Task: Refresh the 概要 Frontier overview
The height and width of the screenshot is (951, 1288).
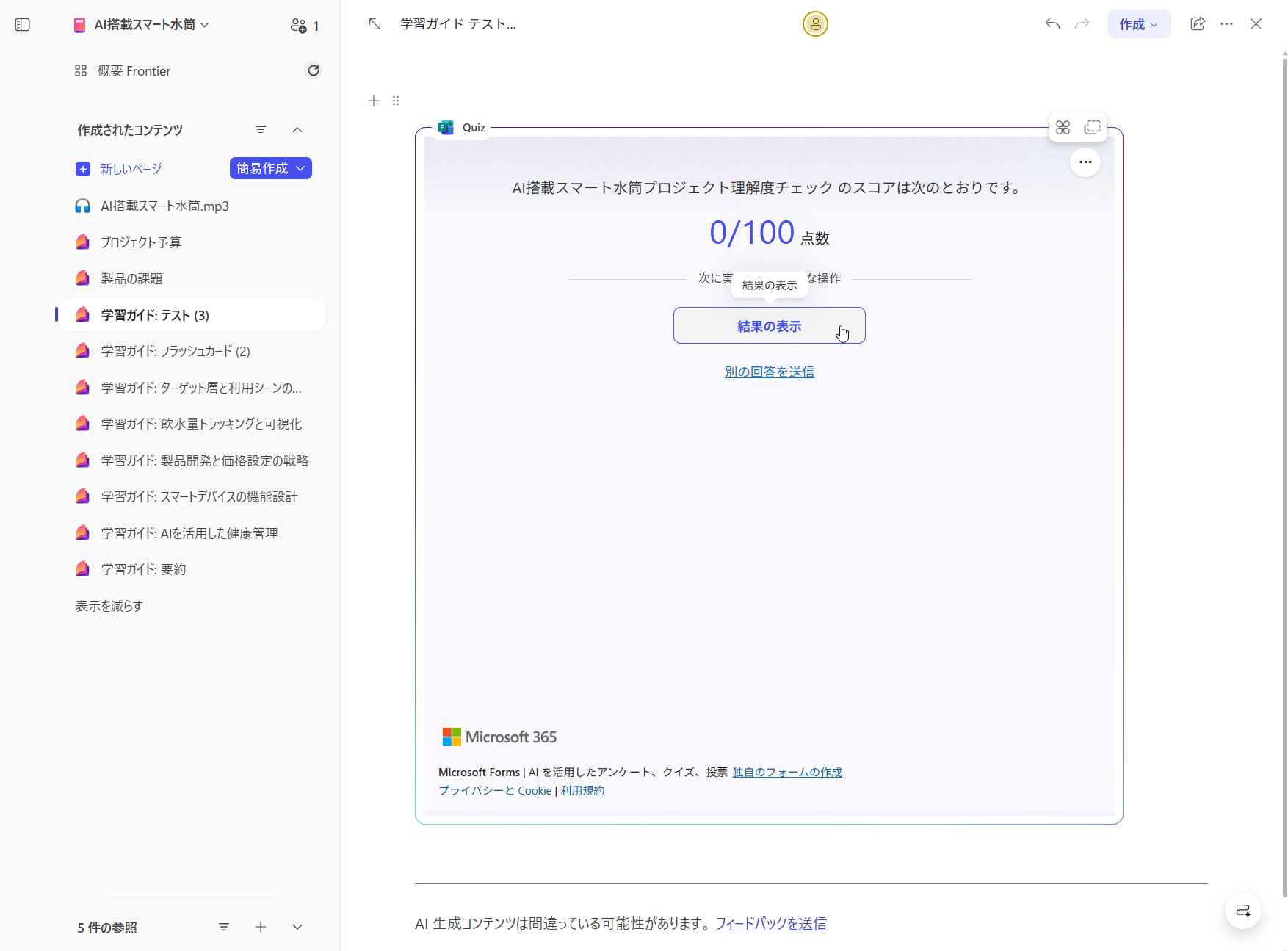Action: [x=314, y=70]
